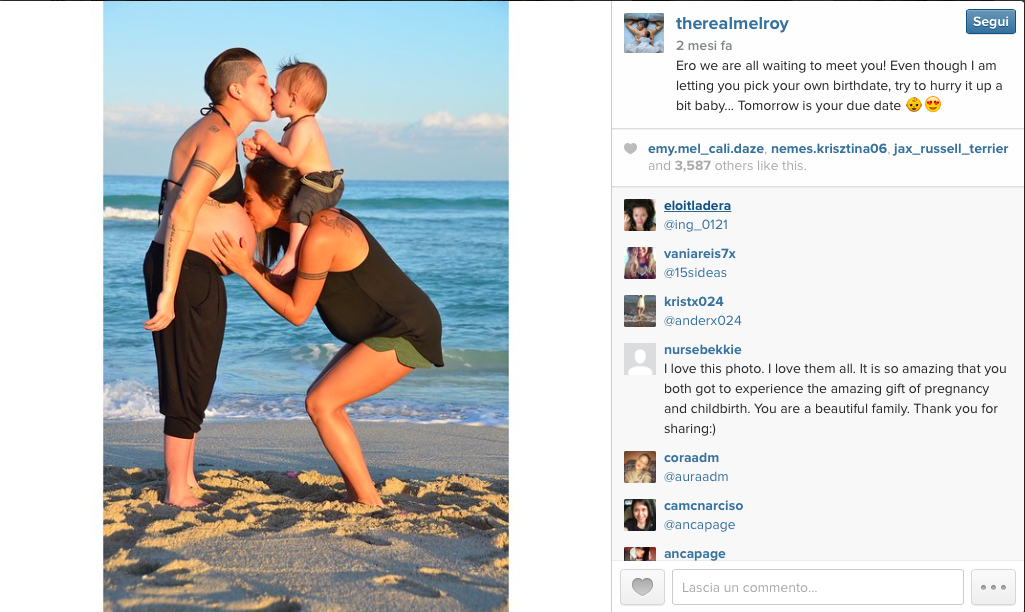Click the main beach photo
Image resolution: width=1025 pixels, height=612 pixels.
[306, 306]
